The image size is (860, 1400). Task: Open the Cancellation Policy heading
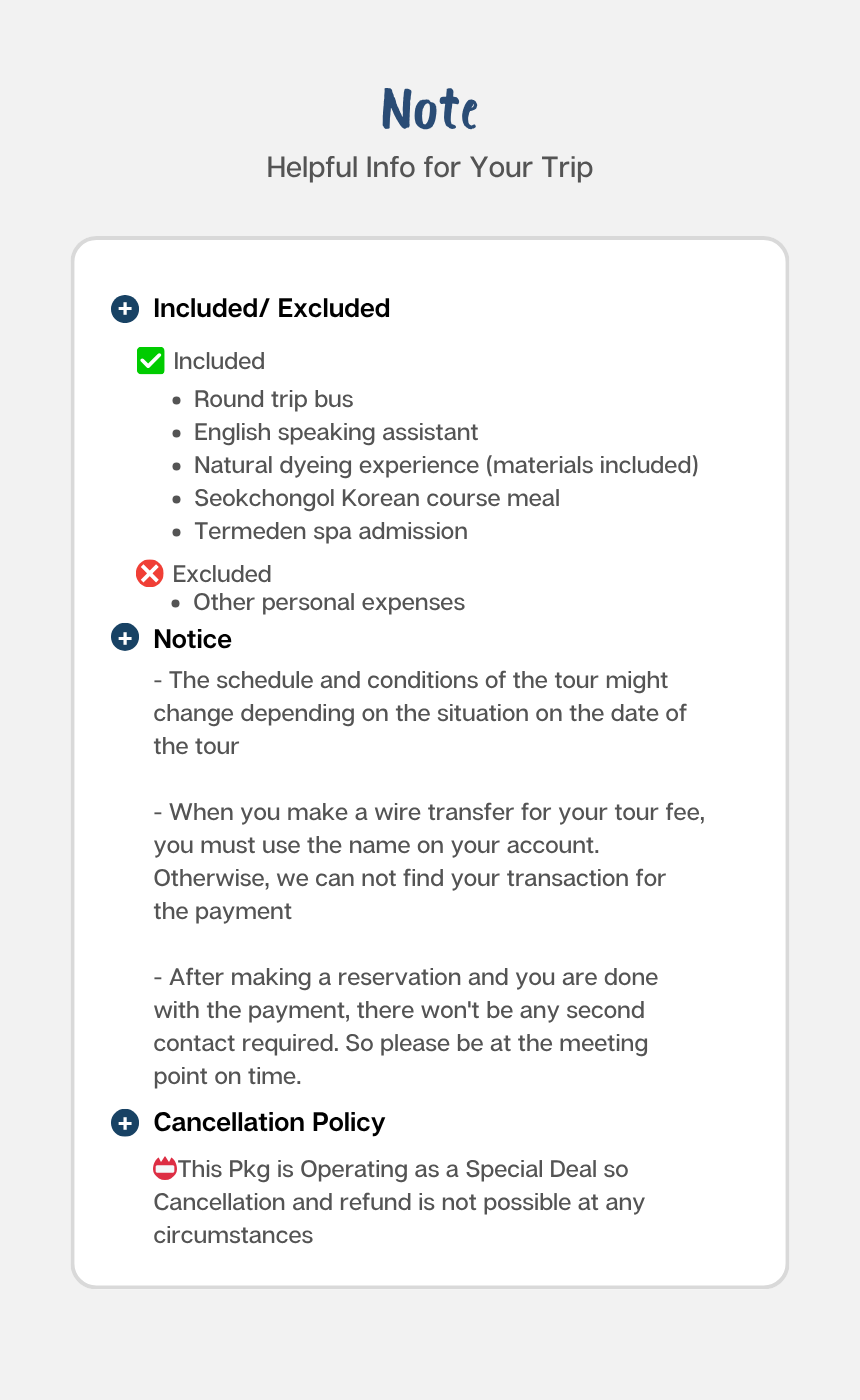pos(269,1122)
